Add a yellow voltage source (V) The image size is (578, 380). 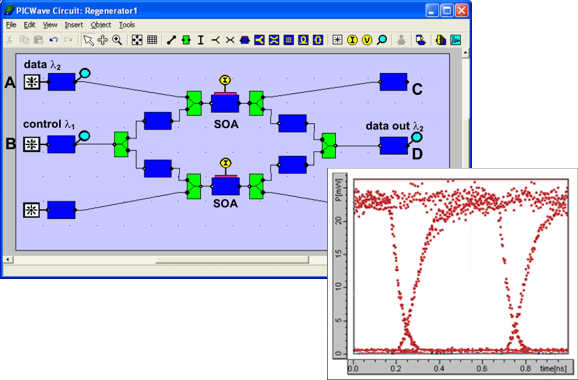(367, 40)
